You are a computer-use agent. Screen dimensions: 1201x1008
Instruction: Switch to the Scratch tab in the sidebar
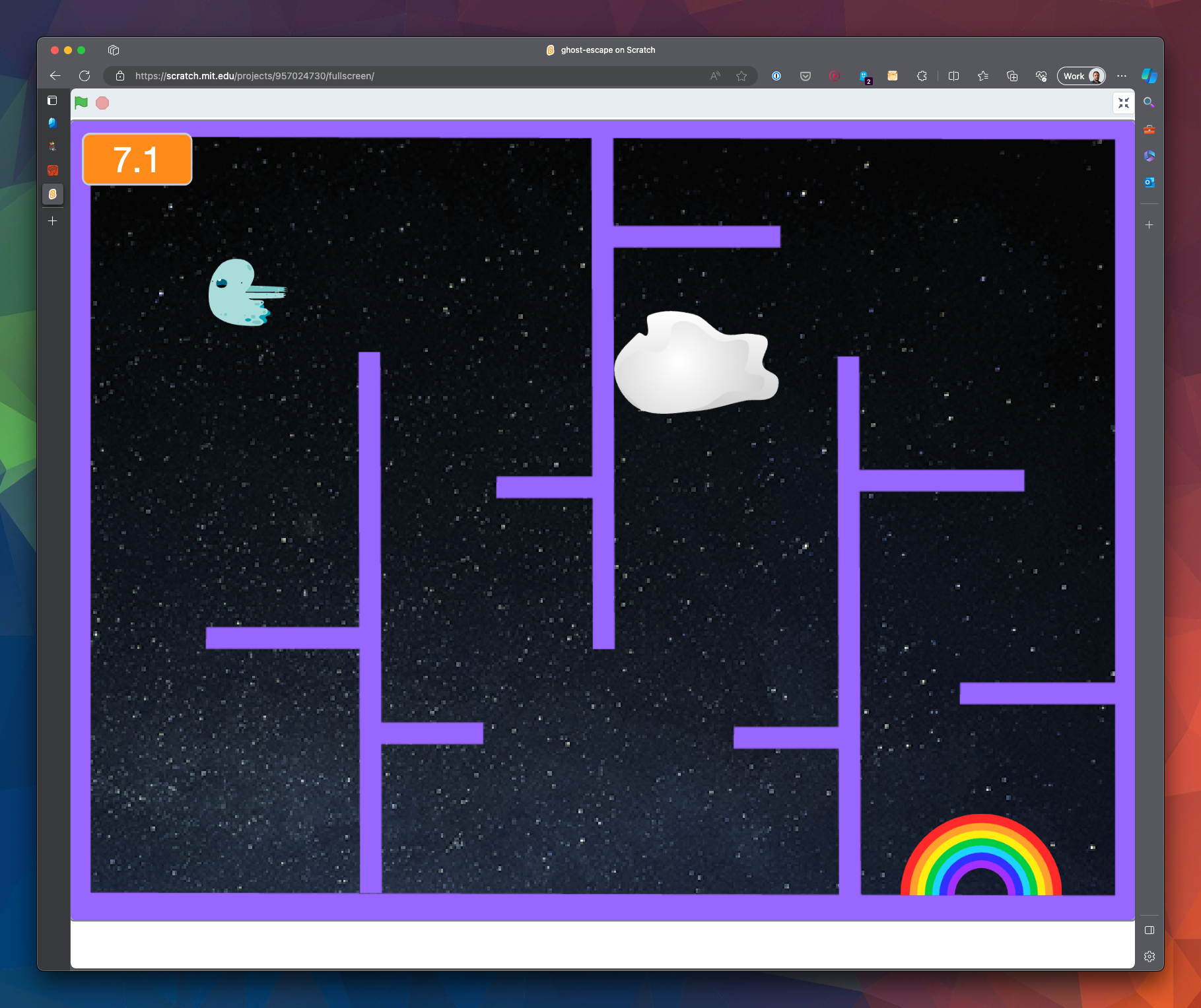pyautogui.click(x=52, y=194)
